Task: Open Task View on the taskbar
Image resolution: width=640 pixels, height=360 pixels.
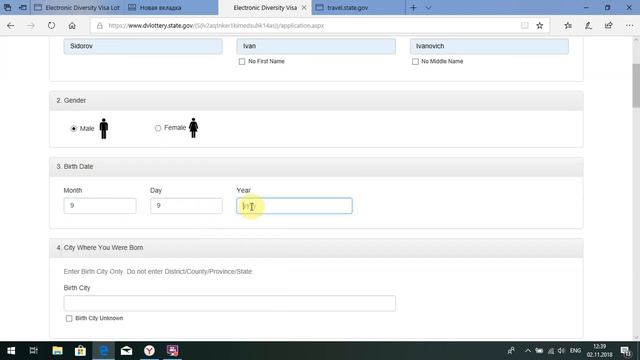Action: [34, 351]
